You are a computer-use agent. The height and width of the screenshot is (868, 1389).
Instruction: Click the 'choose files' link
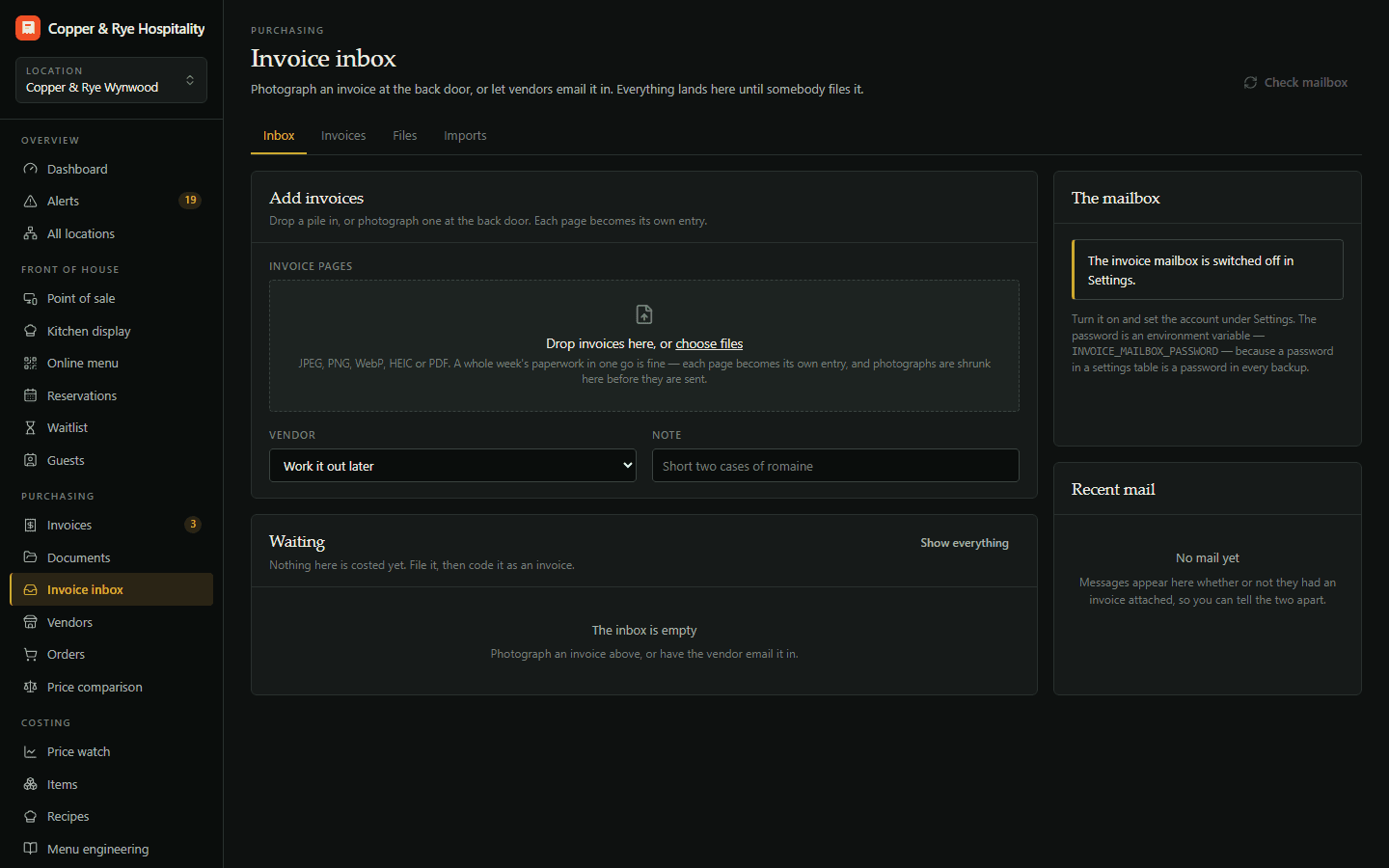[709, 343]
